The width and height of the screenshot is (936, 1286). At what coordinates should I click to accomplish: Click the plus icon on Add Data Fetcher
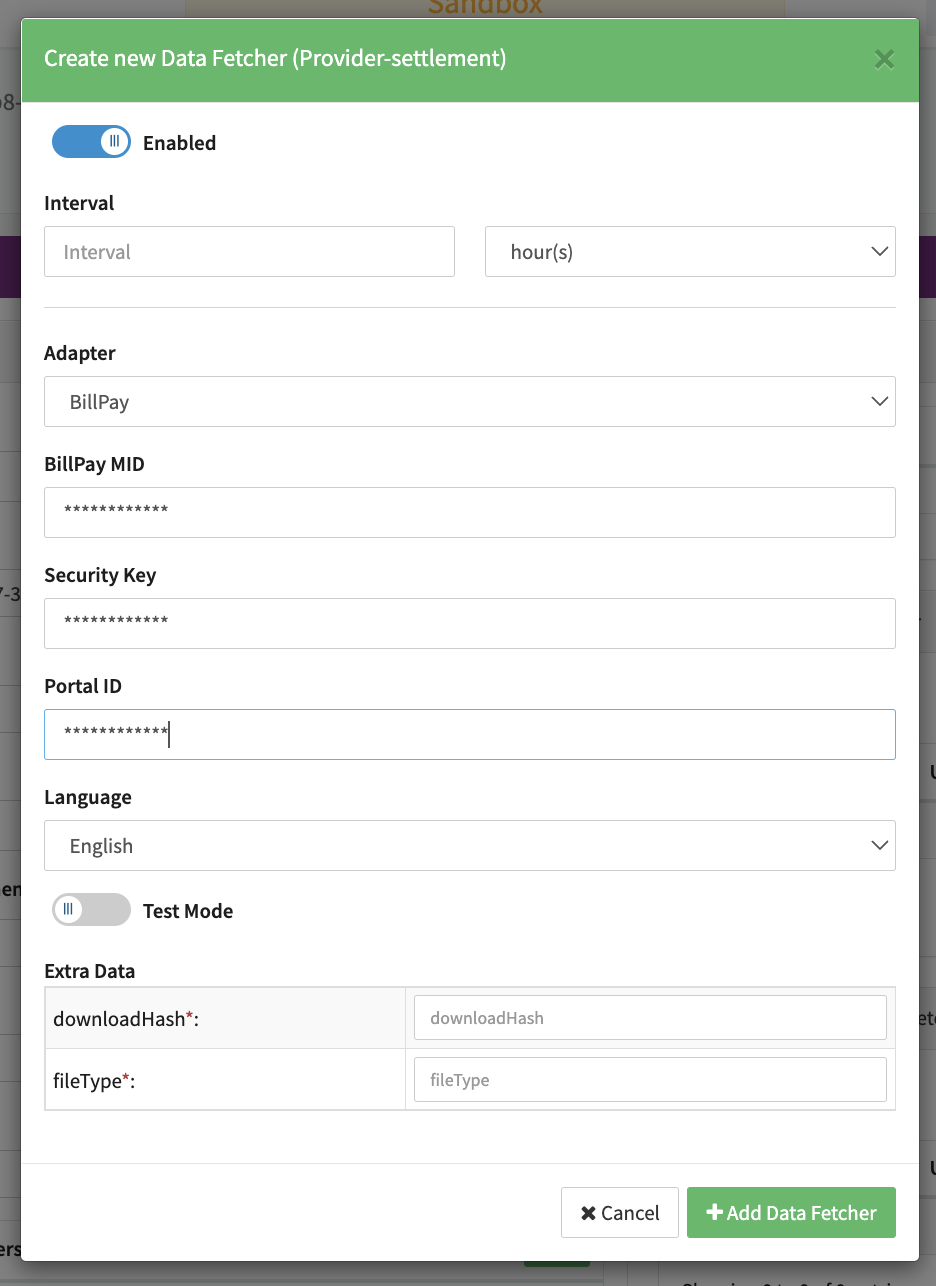coord(714,1213)
